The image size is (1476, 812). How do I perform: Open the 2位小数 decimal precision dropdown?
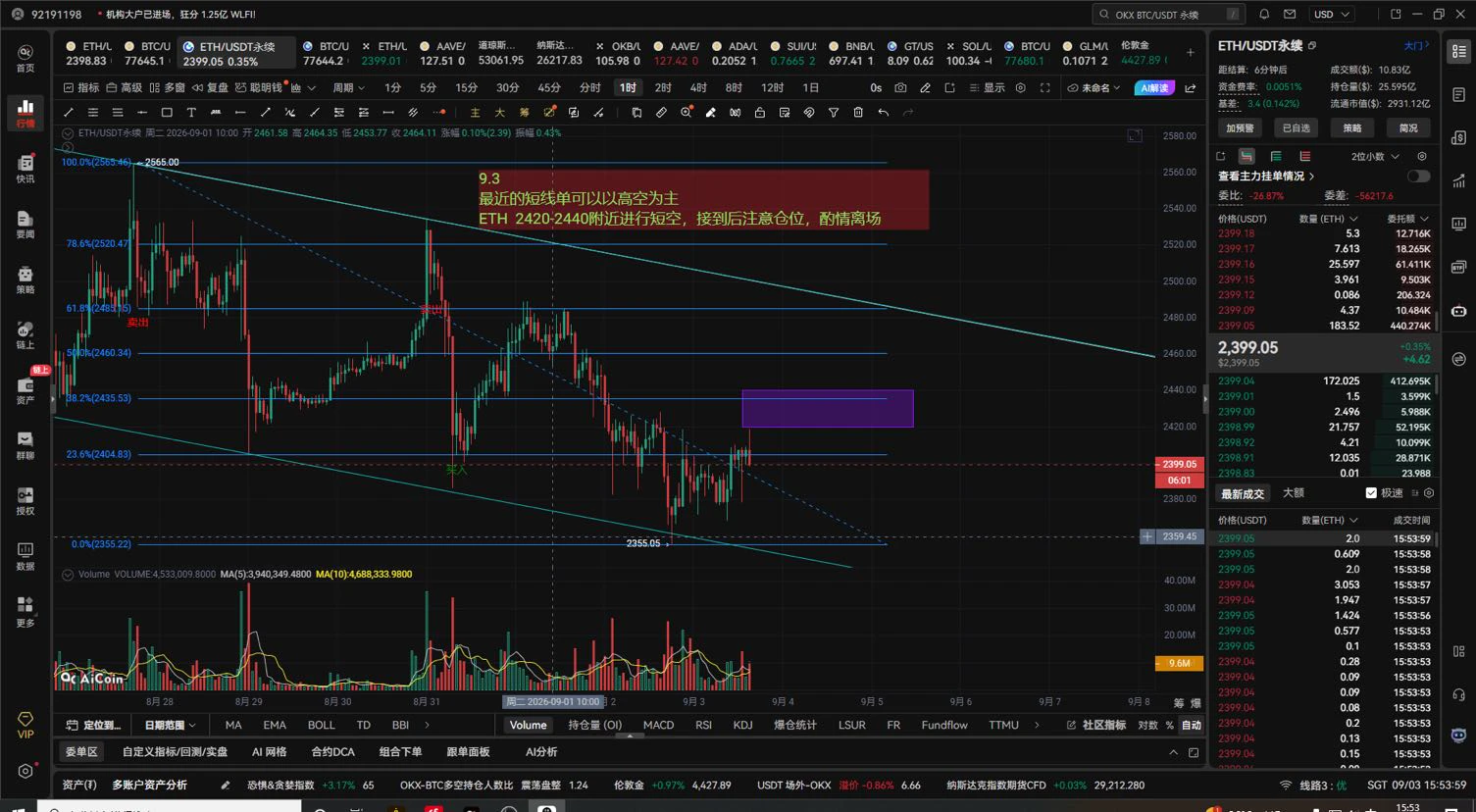(1373, 156)
